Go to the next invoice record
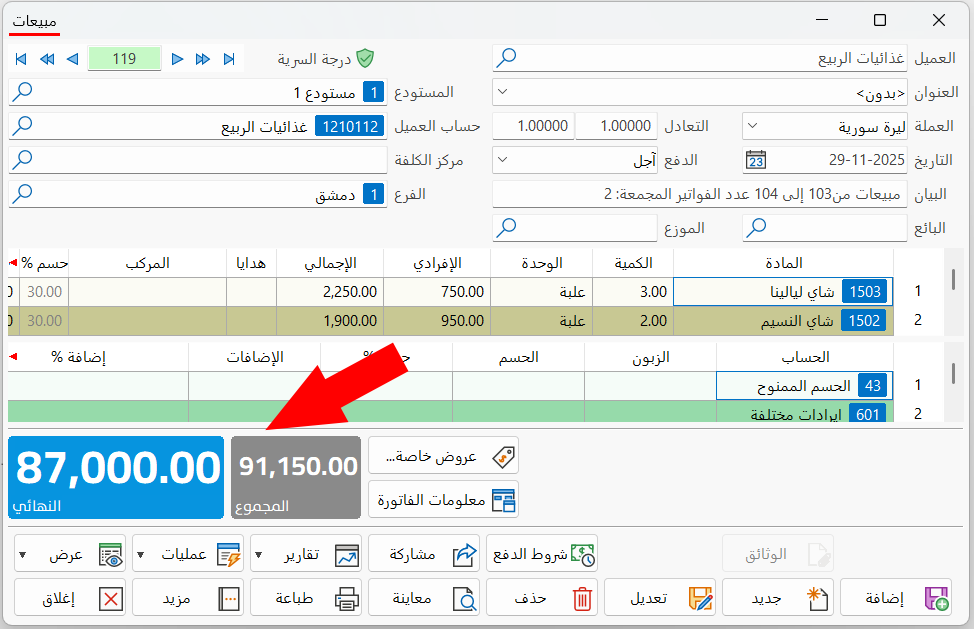The height and width of the screenshot is (629, 974). [177, 59]
